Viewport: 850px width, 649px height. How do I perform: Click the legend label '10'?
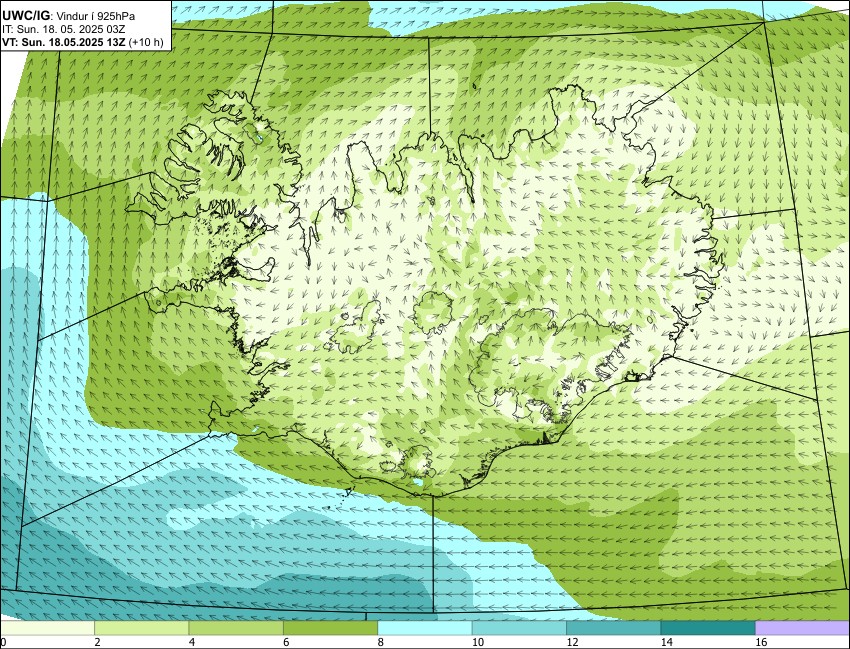pos(478,642)
